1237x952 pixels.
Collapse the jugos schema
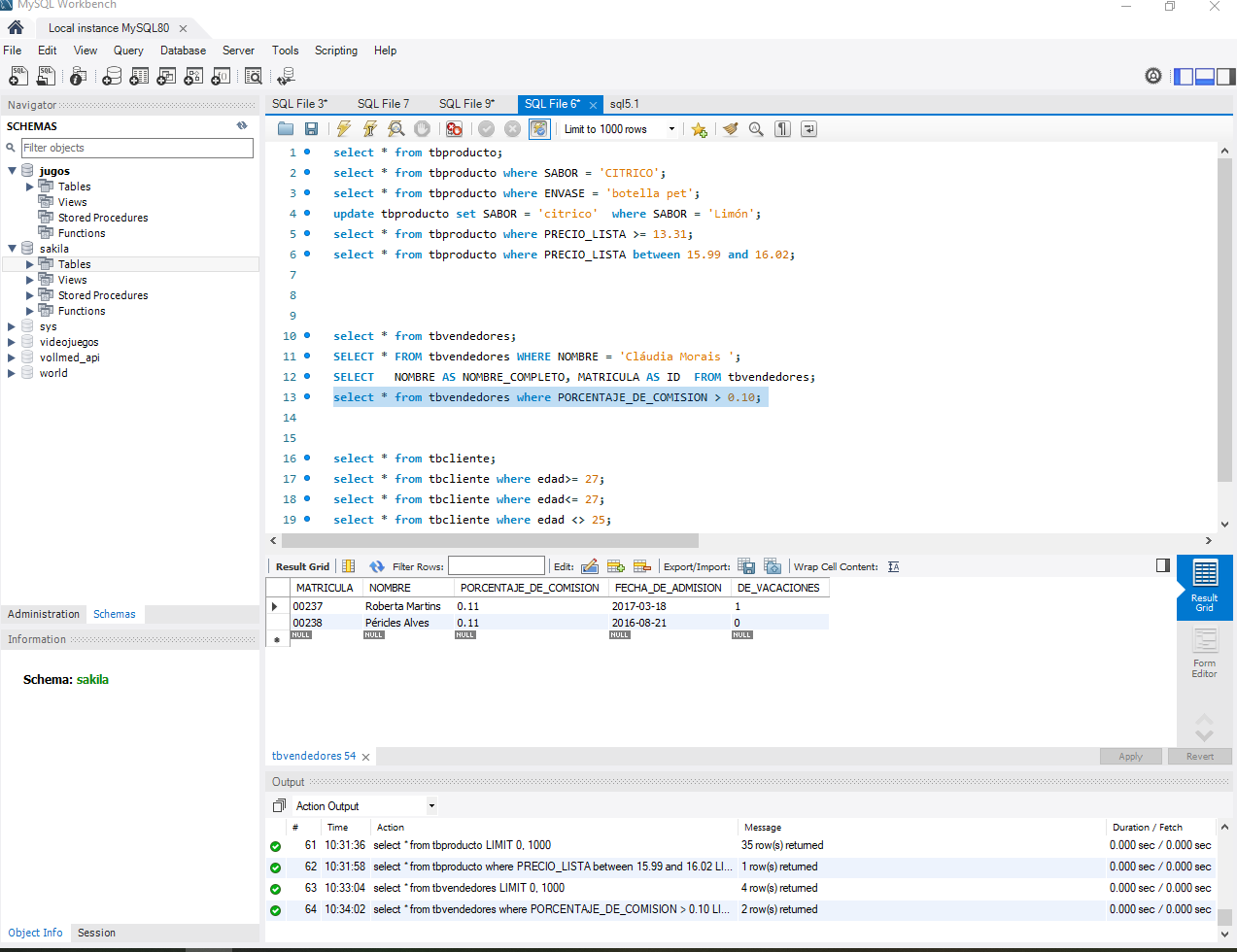[x=12, y=171]
